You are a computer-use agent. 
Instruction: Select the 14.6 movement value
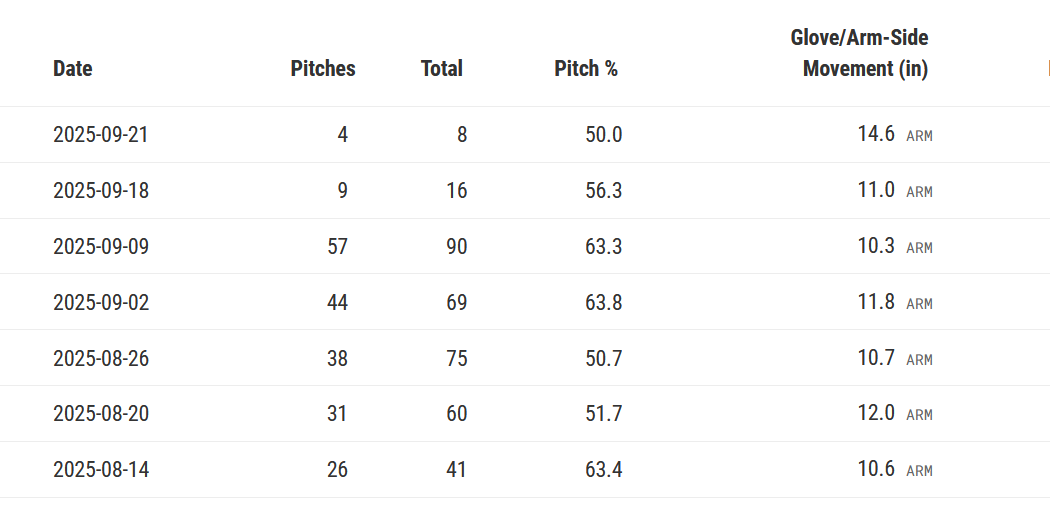[x=876, y=134]
